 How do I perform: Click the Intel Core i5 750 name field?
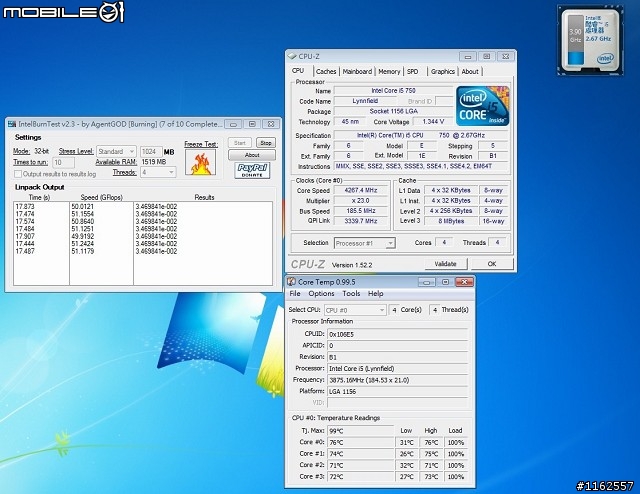pos(393,91)
